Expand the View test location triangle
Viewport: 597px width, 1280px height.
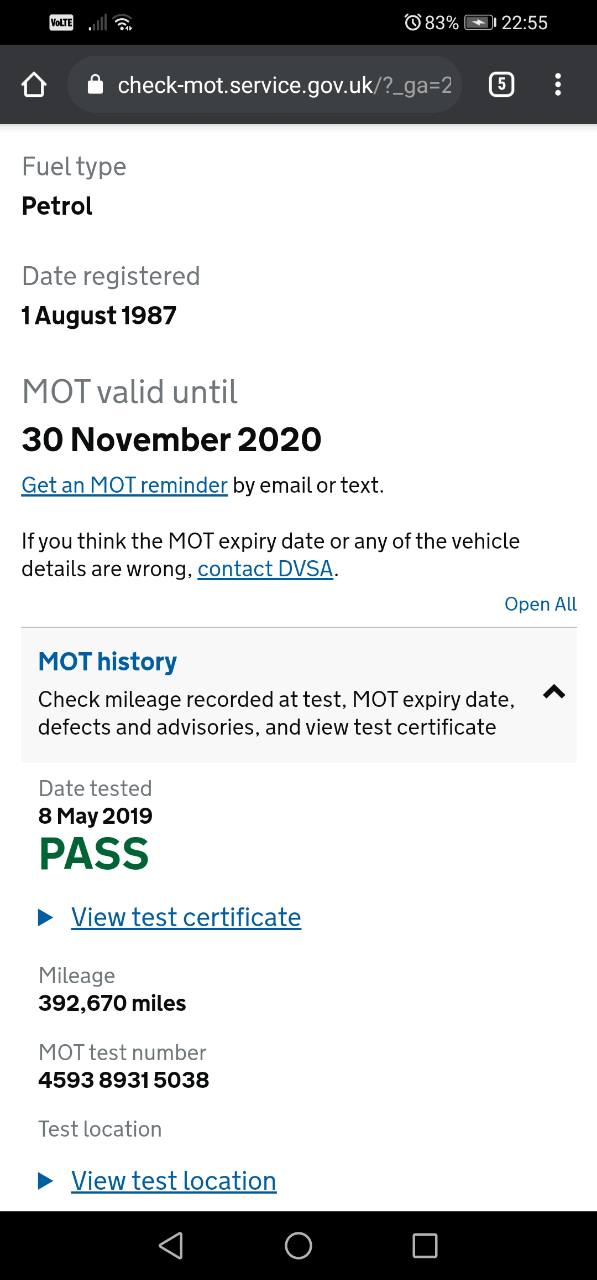point(45,1181)
